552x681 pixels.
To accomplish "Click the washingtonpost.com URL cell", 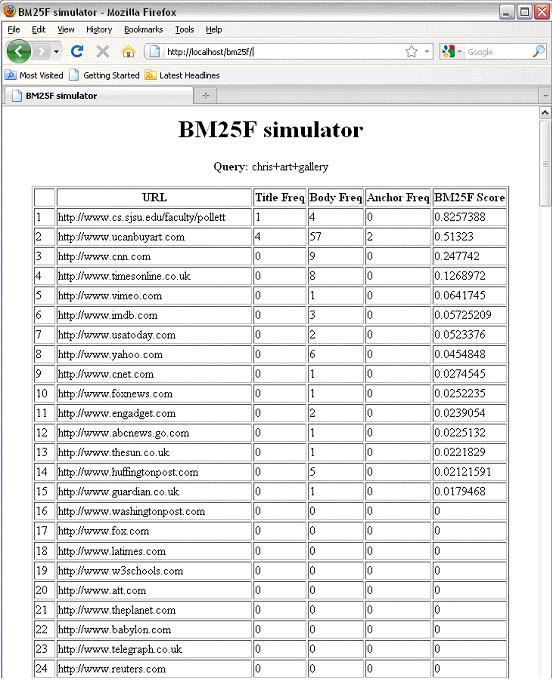I will click(x=154, y=511).
